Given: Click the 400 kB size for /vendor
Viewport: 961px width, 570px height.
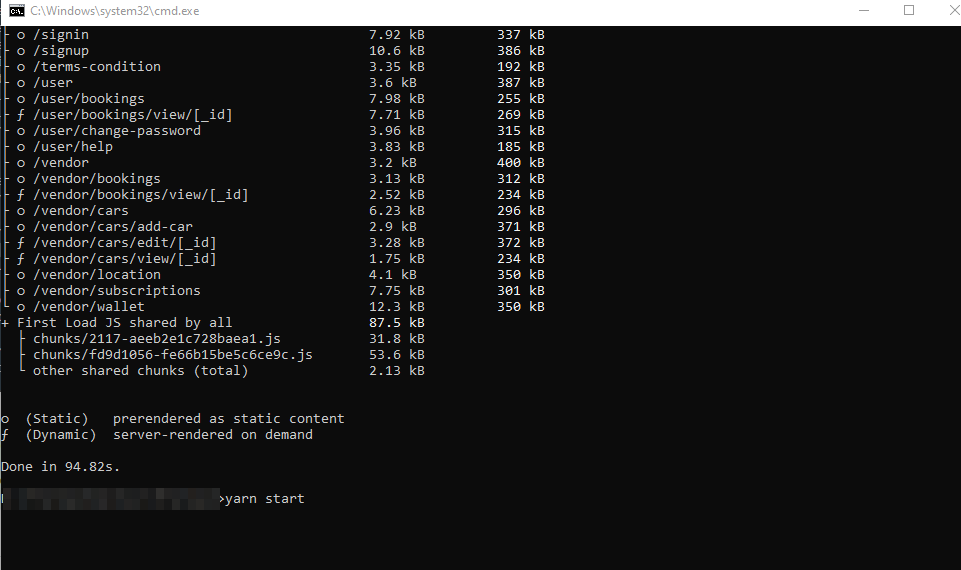Looking at the screenshot, I should 520,163.
